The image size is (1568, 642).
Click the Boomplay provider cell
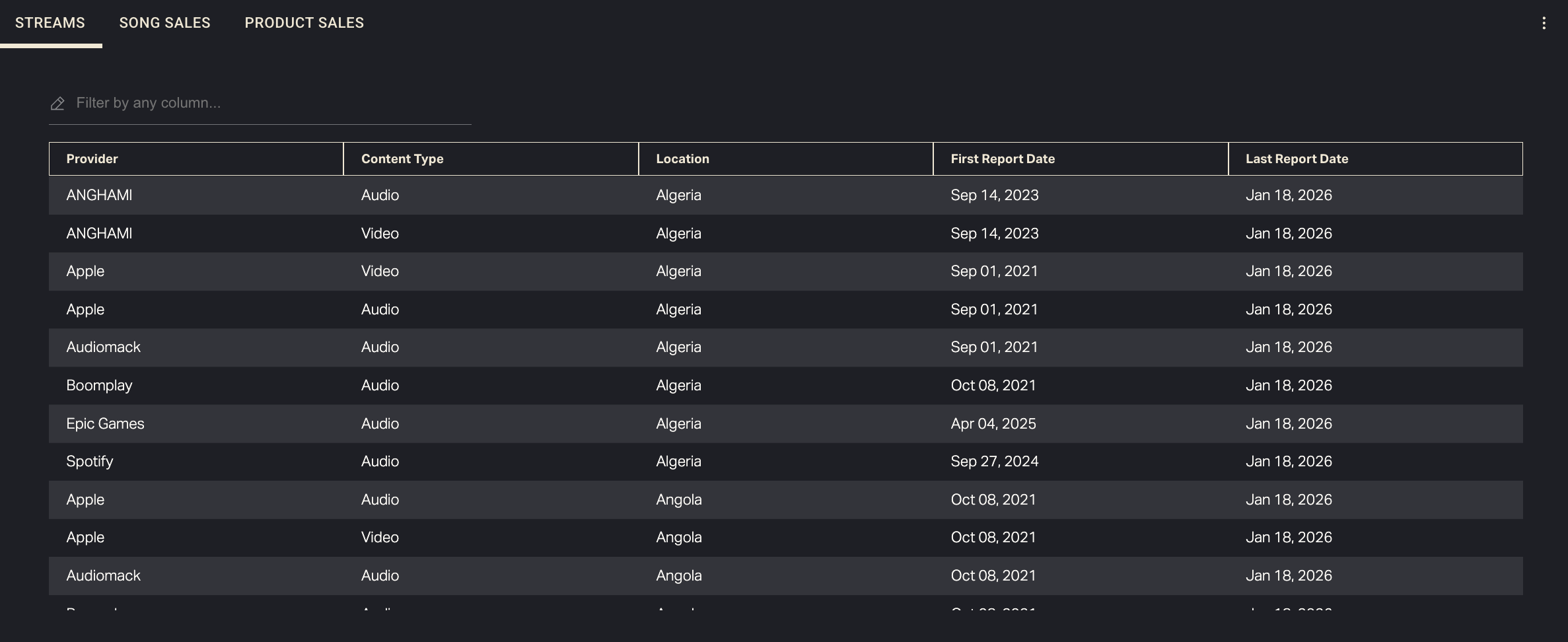(x=99, y=386)
